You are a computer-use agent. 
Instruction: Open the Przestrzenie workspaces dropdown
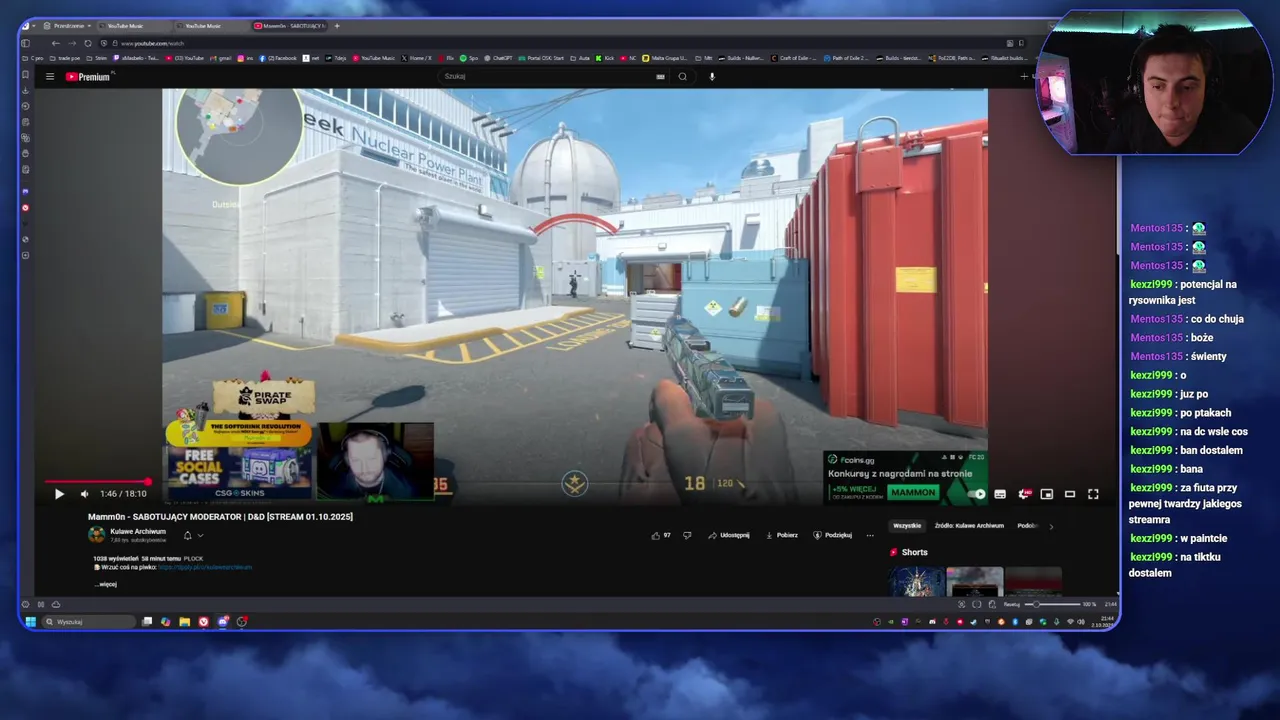click(x=68, y=26)
